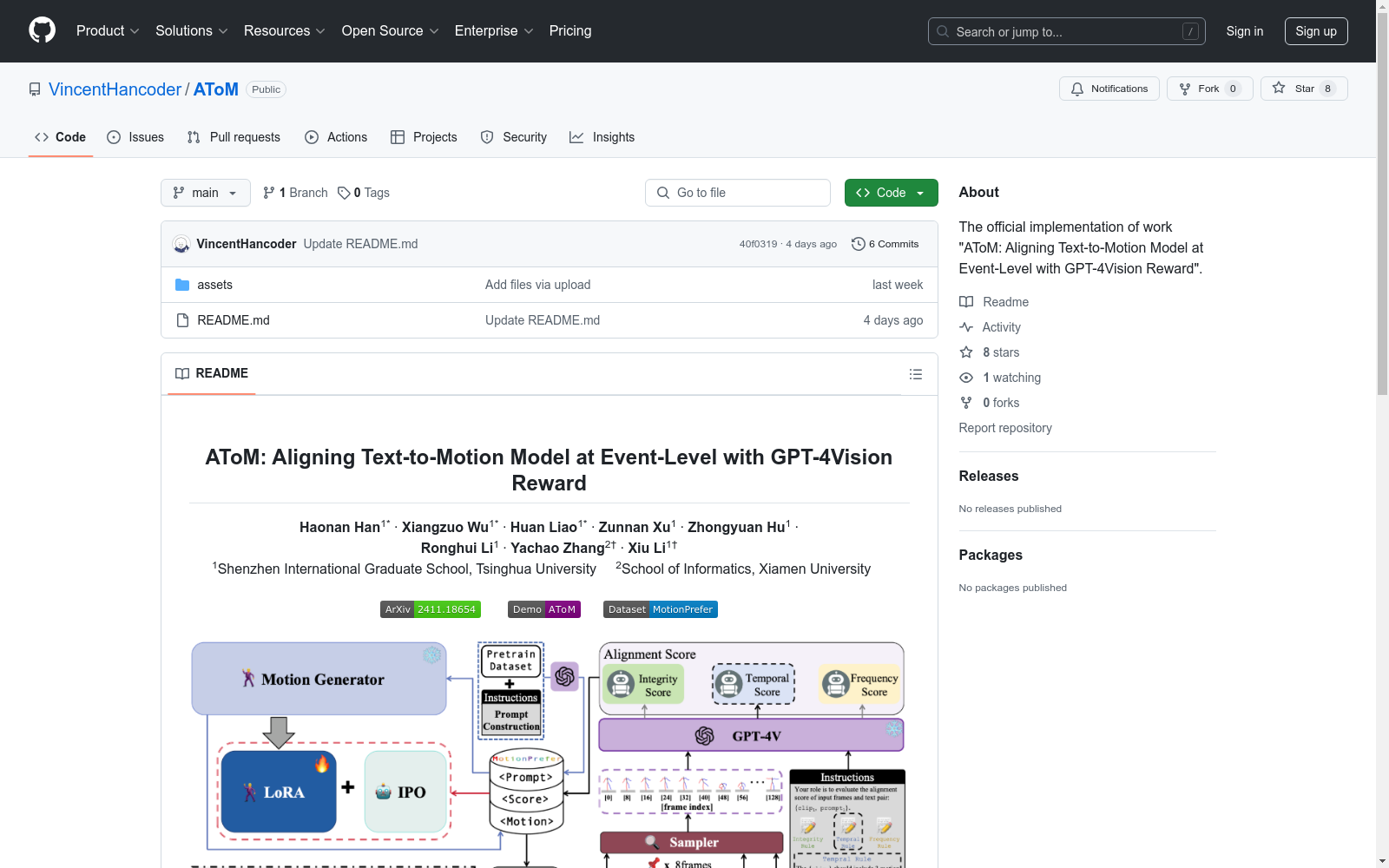Go to GitHub homepage via the Octocat logo
Screen dimensions: 1389x868
coord(42,30)
